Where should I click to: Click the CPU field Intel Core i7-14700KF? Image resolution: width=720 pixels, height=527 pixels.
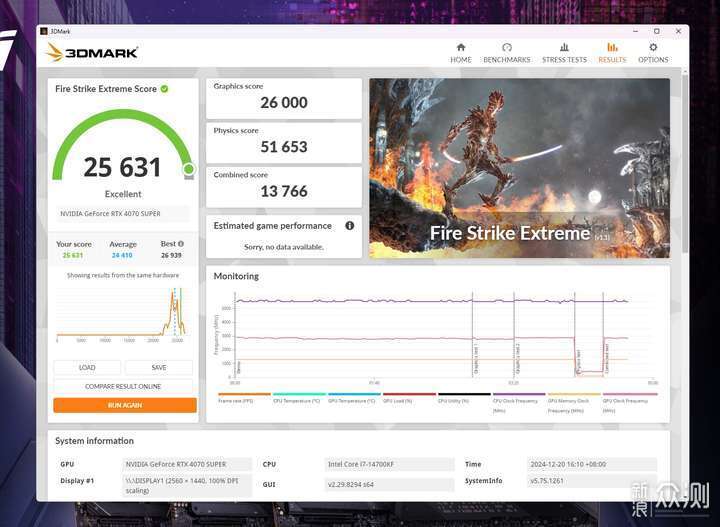click(389, 464)
